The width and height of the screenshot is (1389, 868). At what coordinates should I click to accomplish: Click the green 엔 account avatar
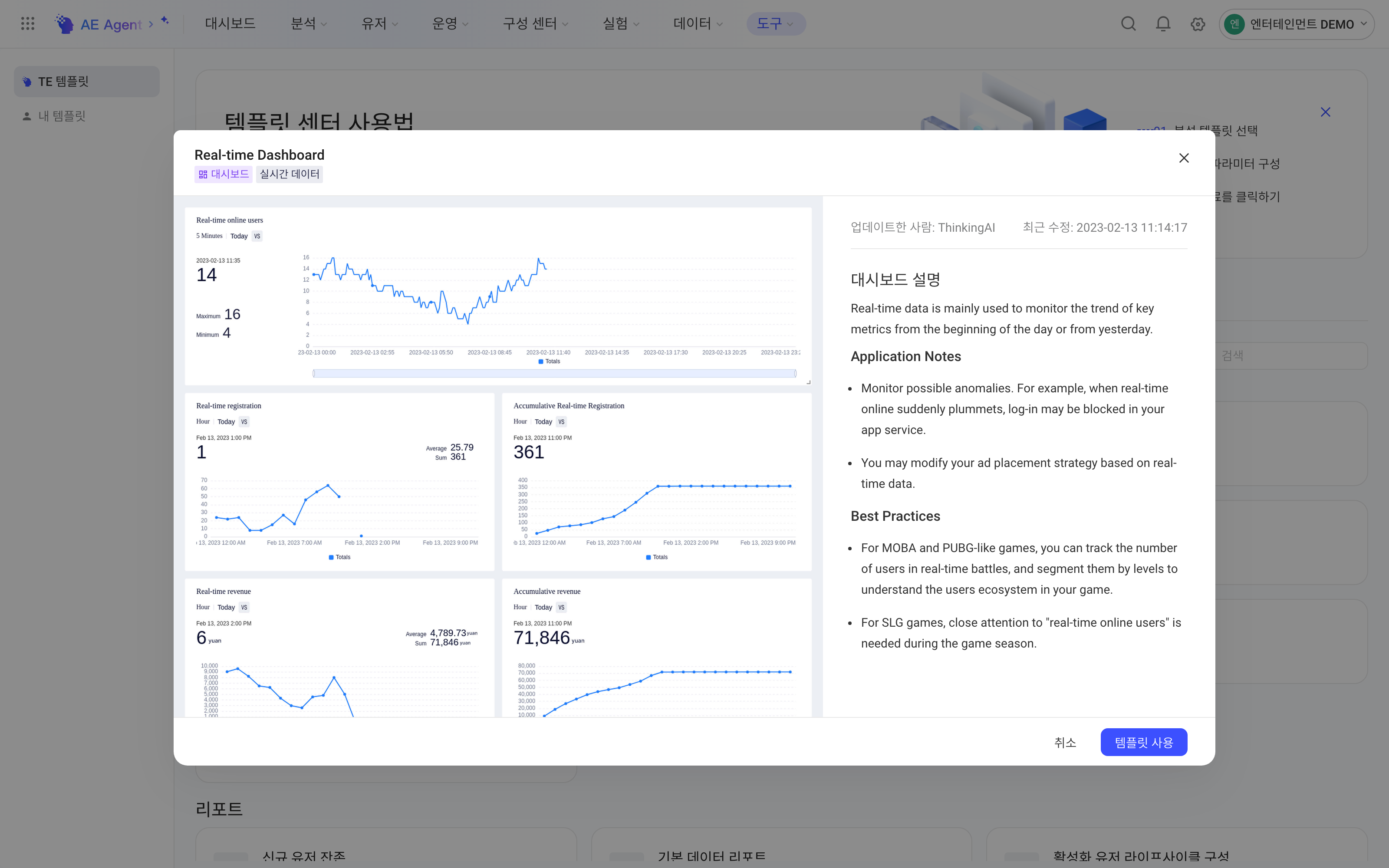pyautogui.click(x=1234, y=24)
